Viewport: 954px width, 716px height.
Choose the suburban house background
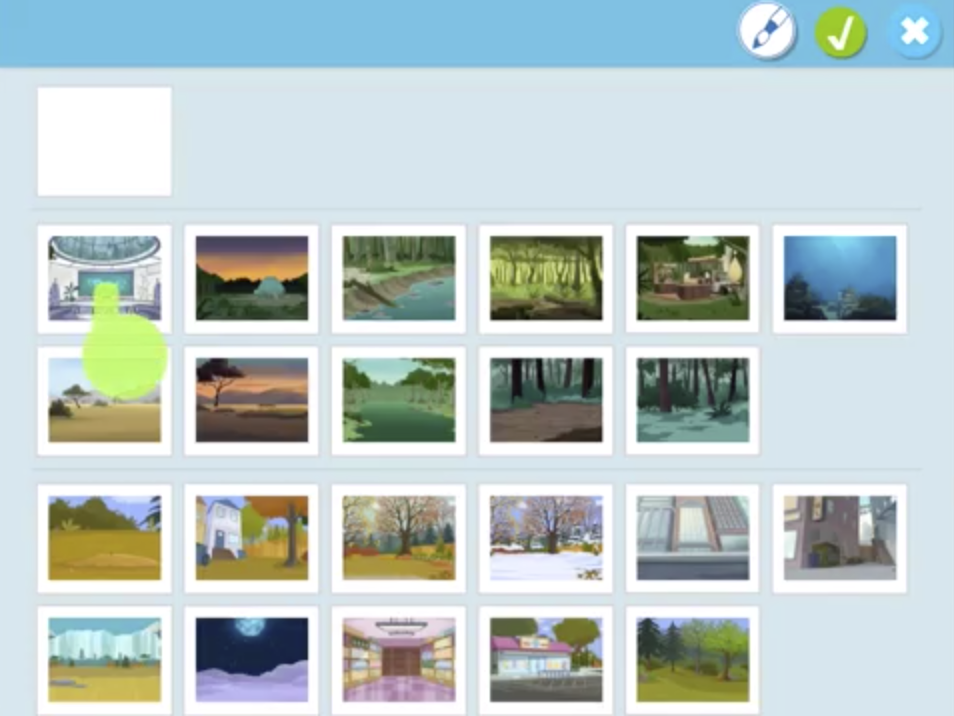[251, 538]
